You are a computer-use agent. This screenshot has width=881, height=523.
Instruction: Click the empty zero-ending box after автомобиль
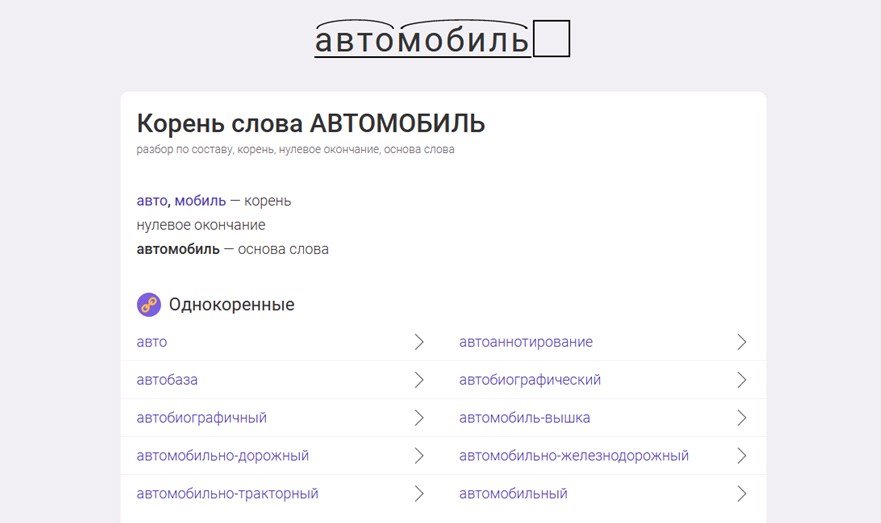tap(551, 38)
